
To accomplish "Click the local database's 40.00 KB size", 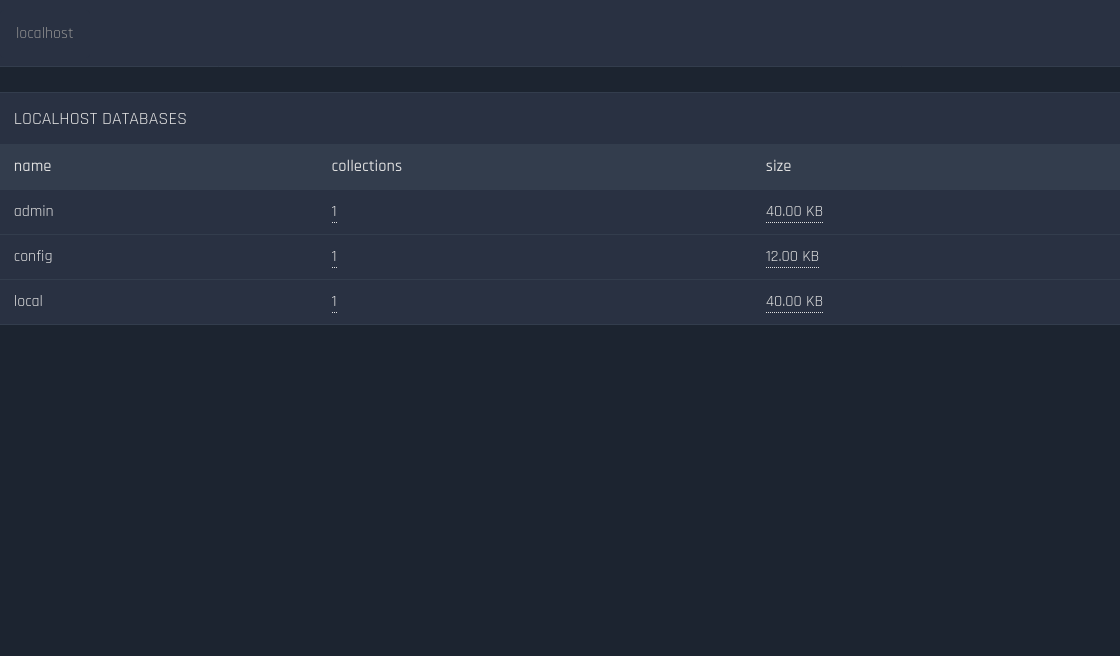I will [x=794, y=302].
